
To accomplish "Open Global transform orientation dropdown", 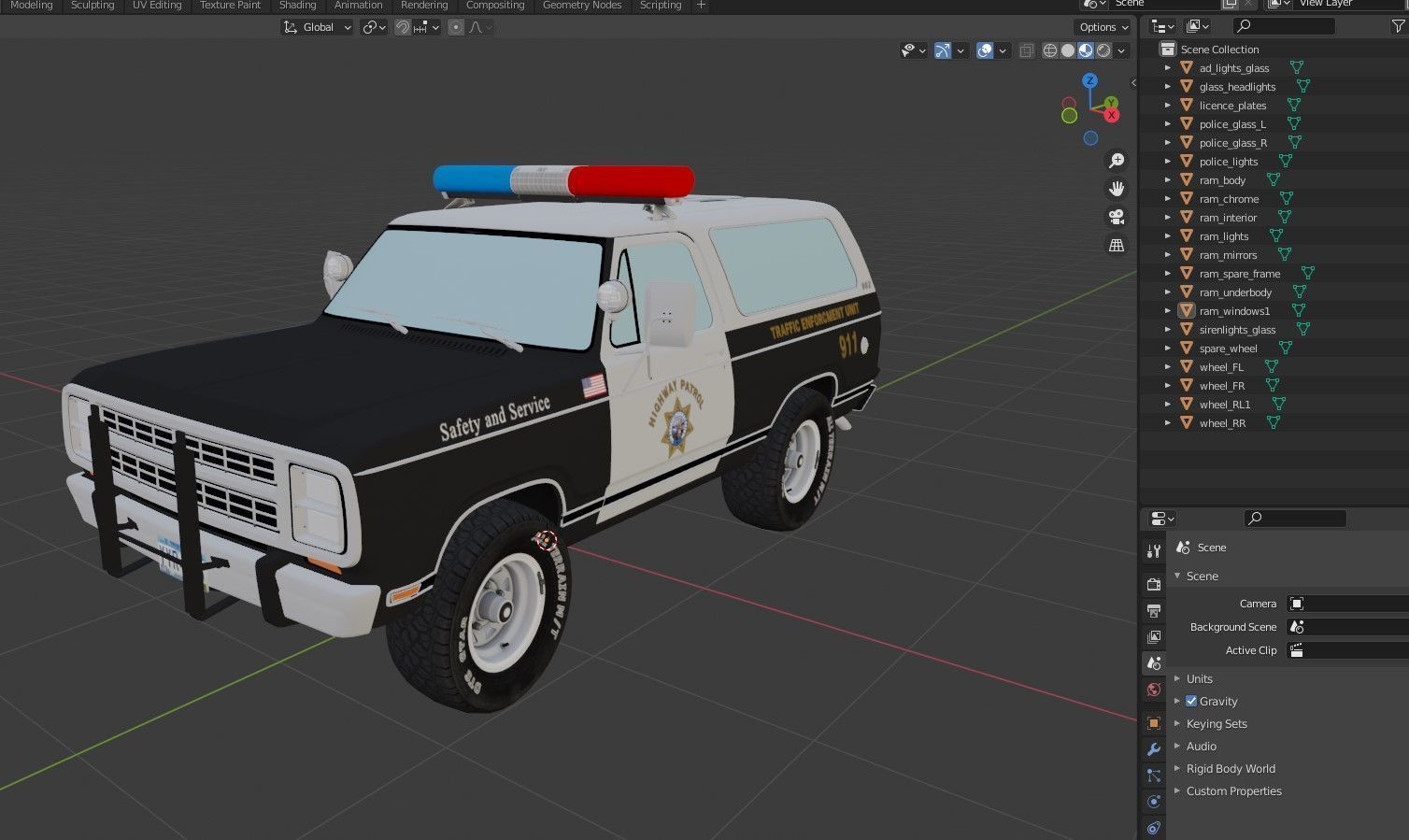I will 318,27.
